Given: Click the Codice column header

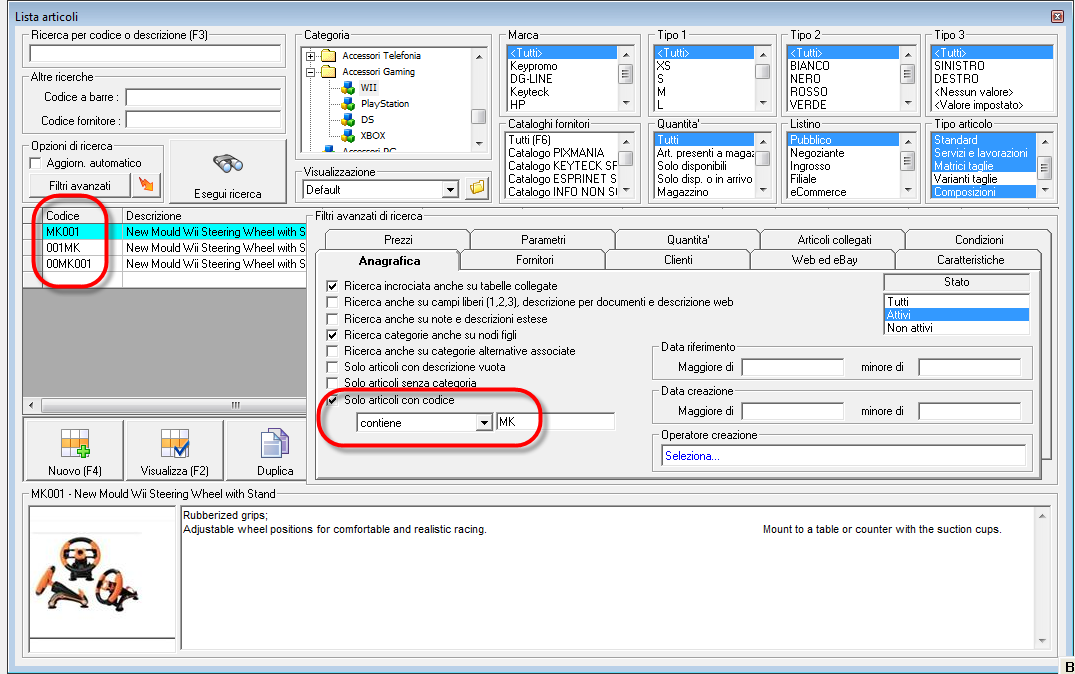Looking at the screenshot, I should (82, 215).
